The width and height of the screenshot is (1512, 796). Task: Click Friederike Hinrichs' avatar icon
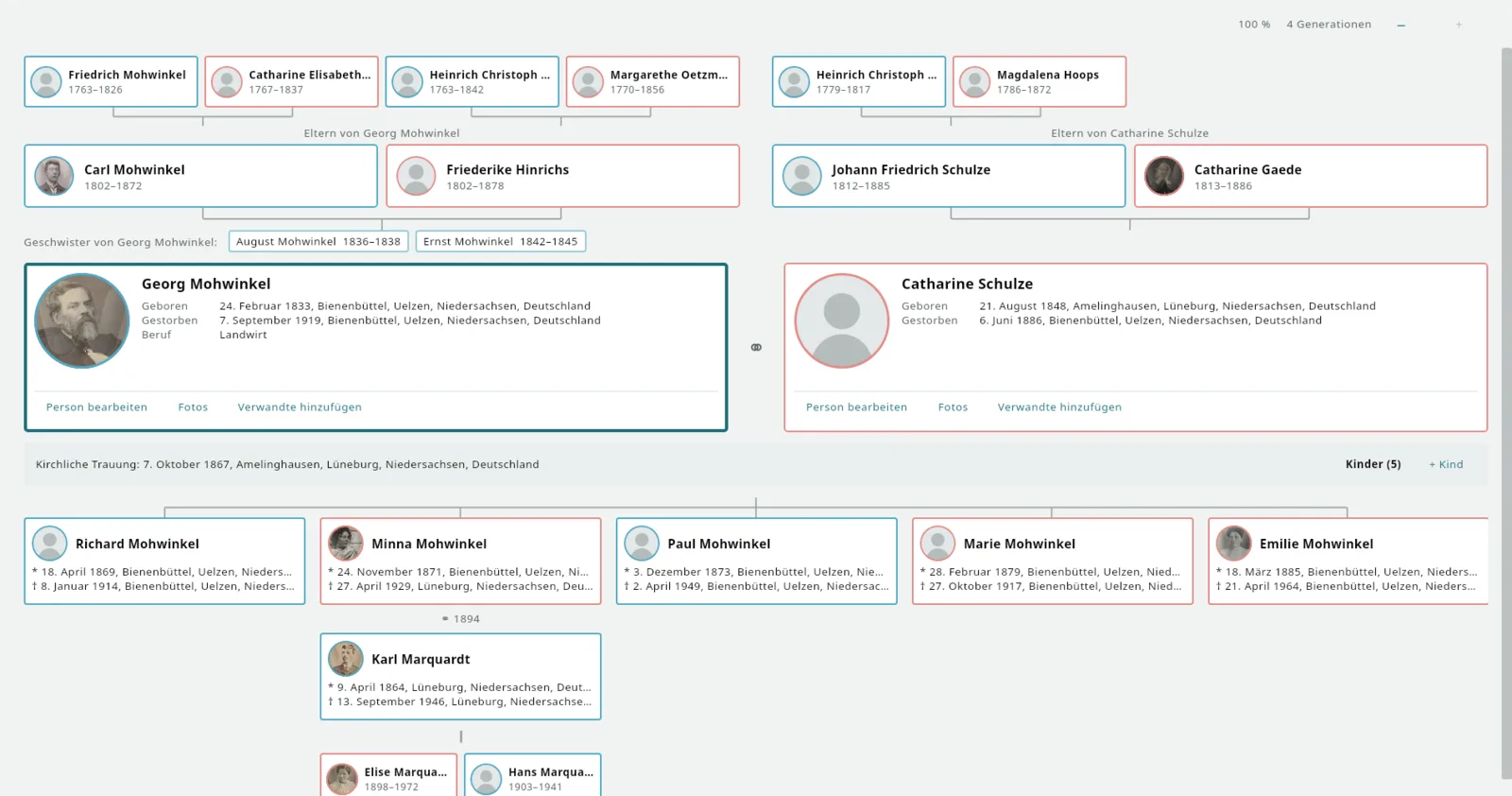(416, 176)
